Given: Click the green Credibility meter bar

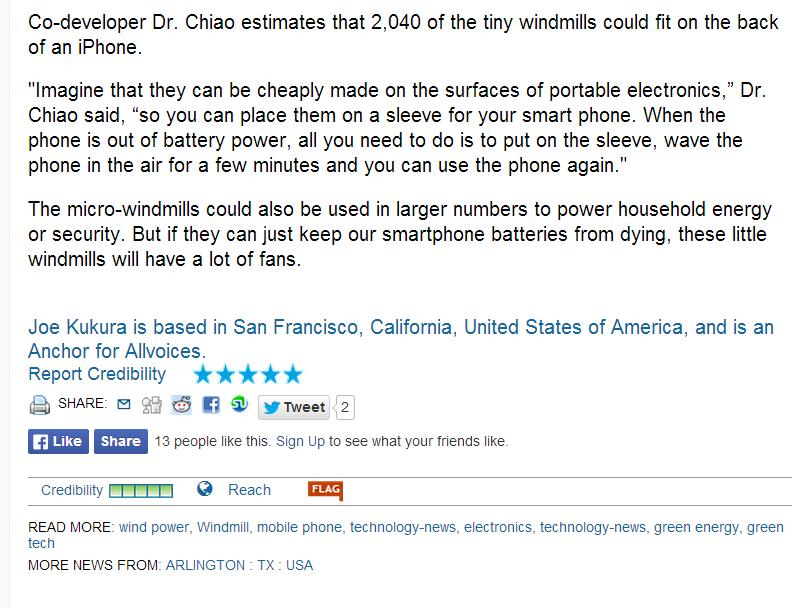Looking at the screenshot, I should (141, 491).
